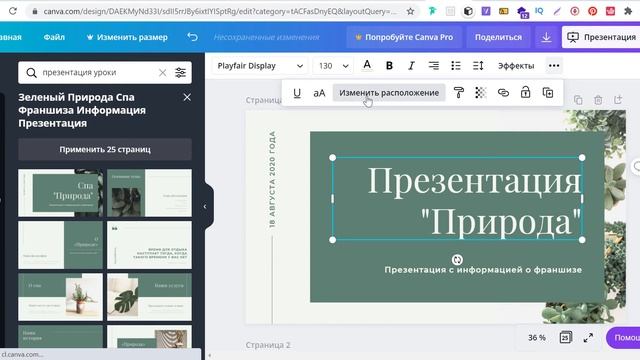The height and width of the screenshot is (360, 640).
Task: Open the Pinterest browser extension
Action: pos(592,11)
